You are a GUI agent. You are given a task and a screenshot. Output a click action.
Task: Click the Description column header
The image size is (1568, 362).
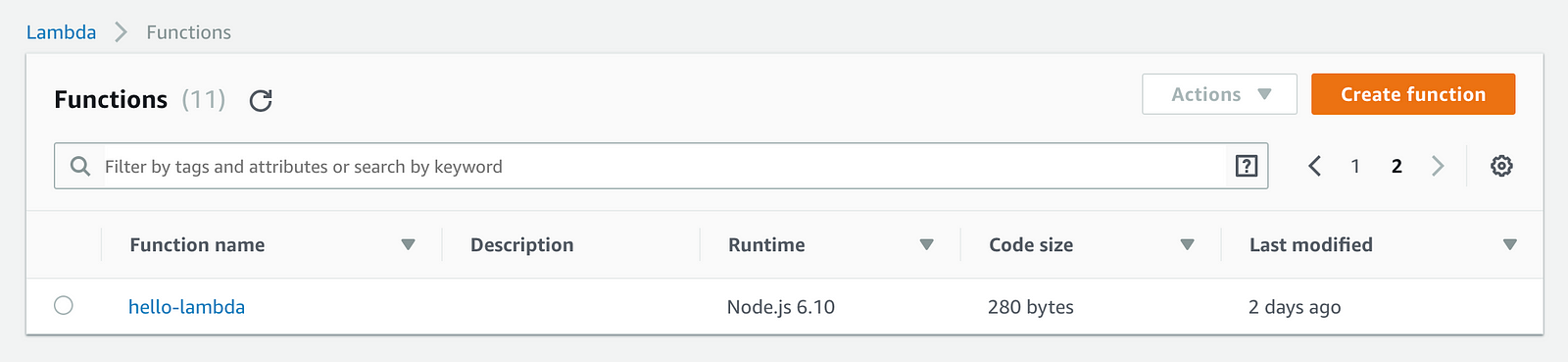pos(522,244)
